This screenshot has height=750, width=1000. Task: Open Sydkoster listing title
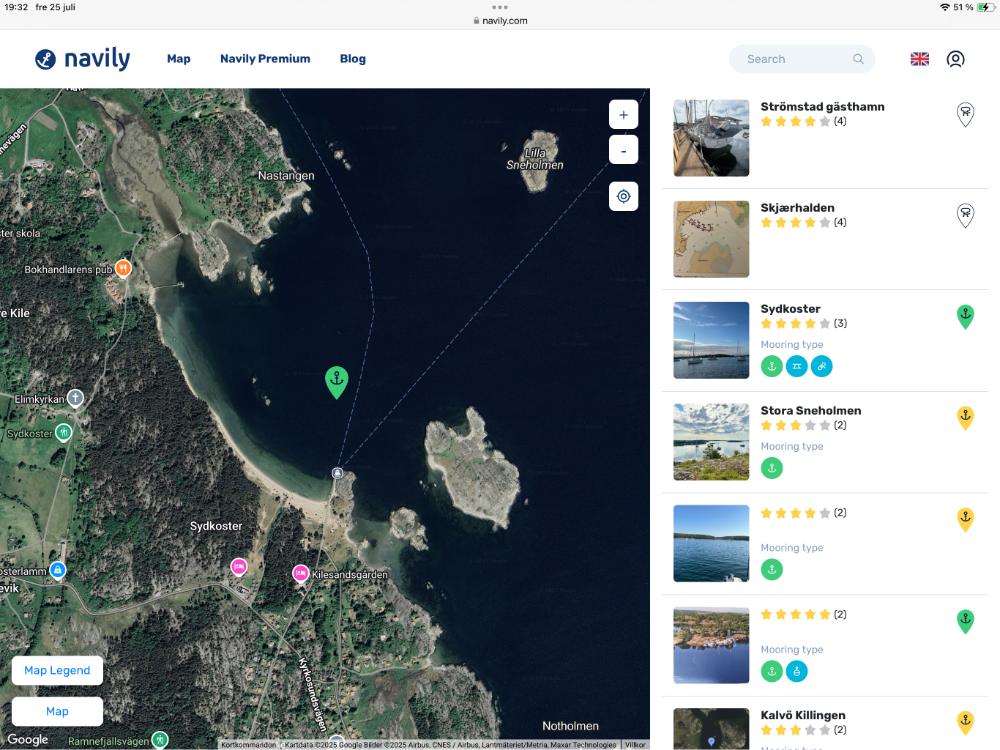coord(790,309)
